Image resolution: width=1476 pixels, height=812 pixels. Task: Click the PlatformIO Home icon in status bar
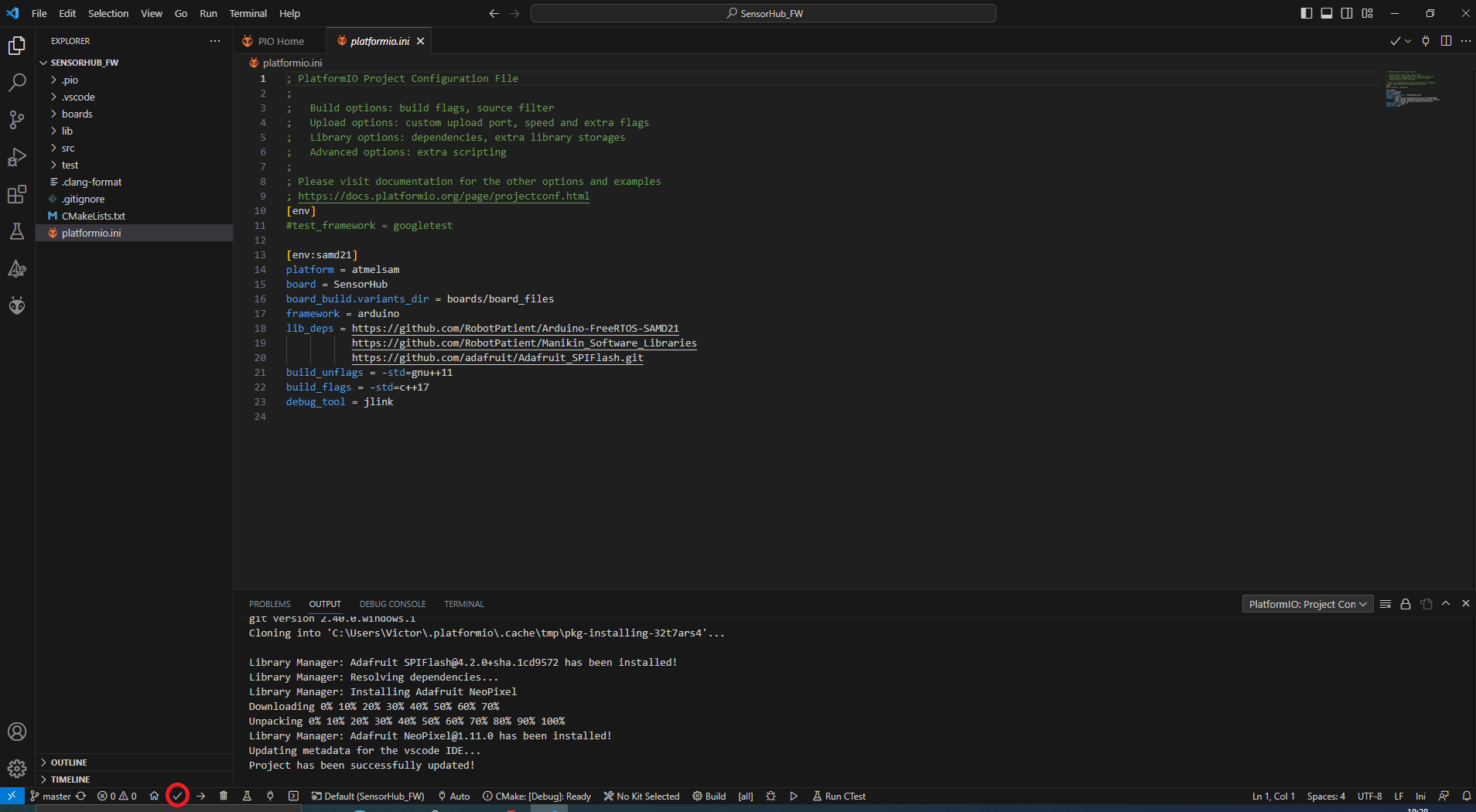click(x=154, y=796)
